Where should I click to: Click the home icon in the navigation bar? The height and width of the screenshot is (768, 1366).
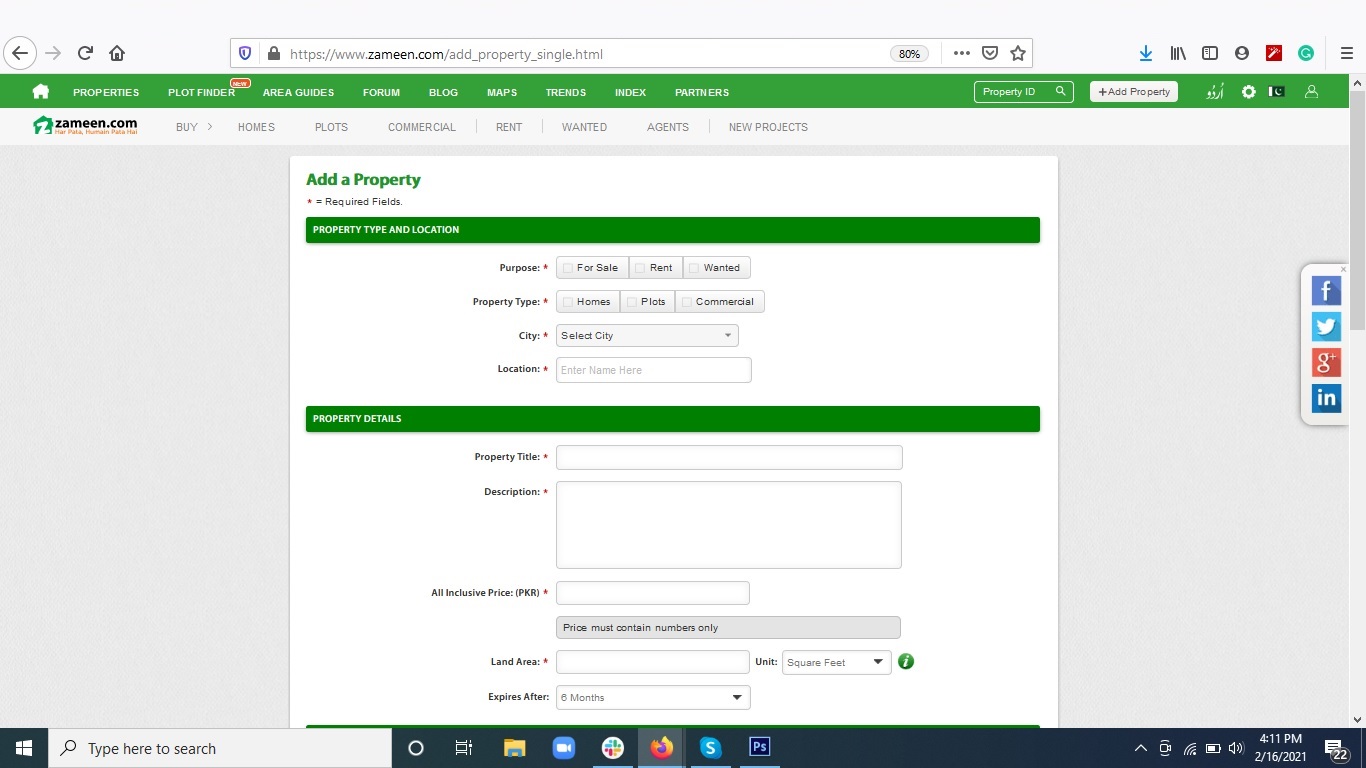pos(40,91)
